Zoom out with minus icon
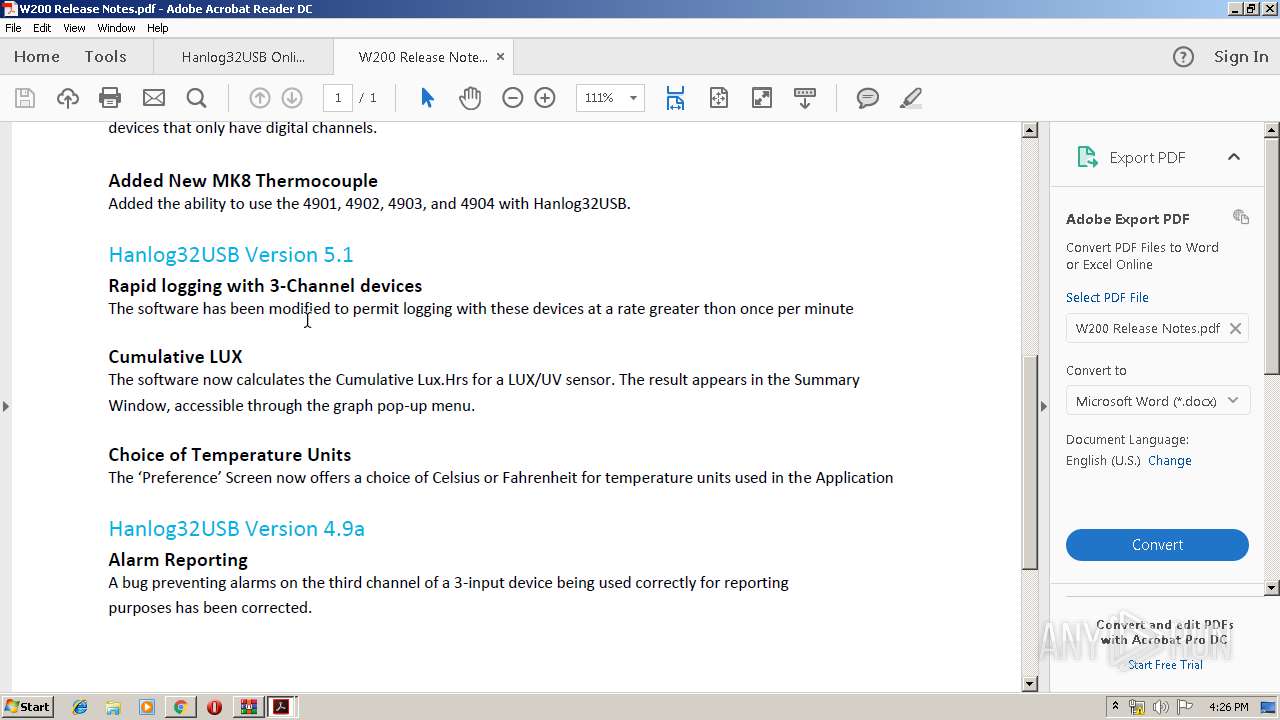The width and height of the screenshot is (1280, 720). [x=512, y=98]
